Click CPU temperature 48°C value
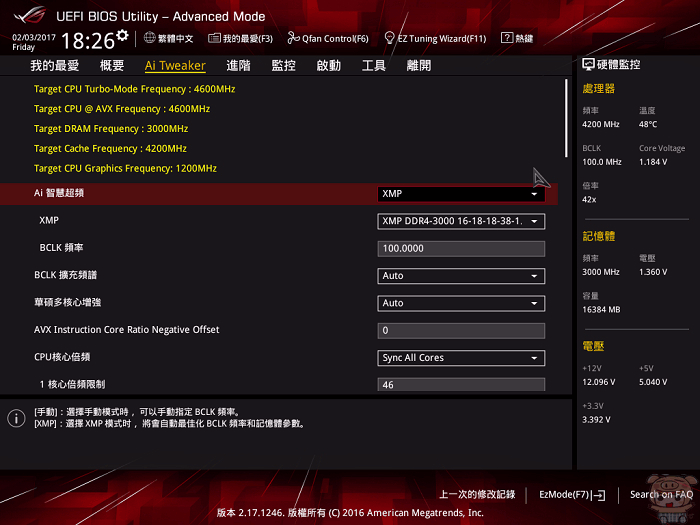Viewport: 700px width, 525px height. pyautogui.click(x=648, y=124)
